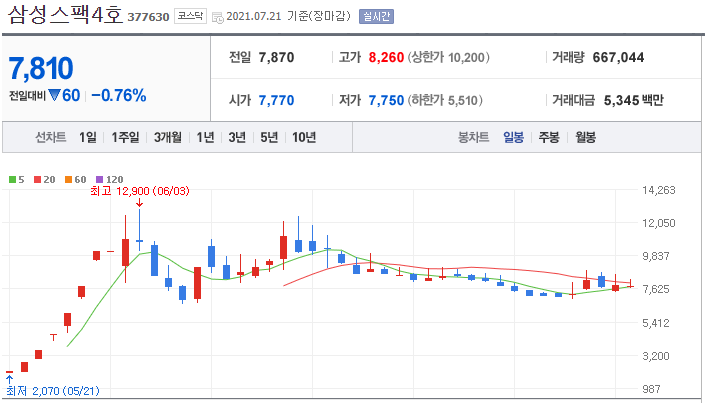
Task: Click the change rate -0.76%
Action: (119, 95)
